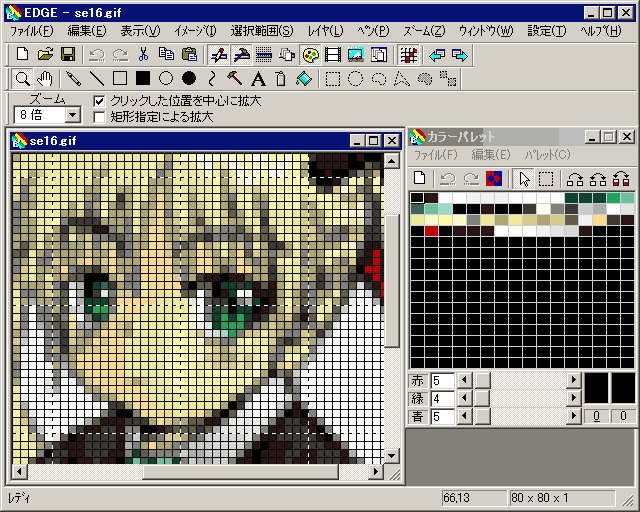Select the Pencil freehand tool
640x512 pixels.
73,79
